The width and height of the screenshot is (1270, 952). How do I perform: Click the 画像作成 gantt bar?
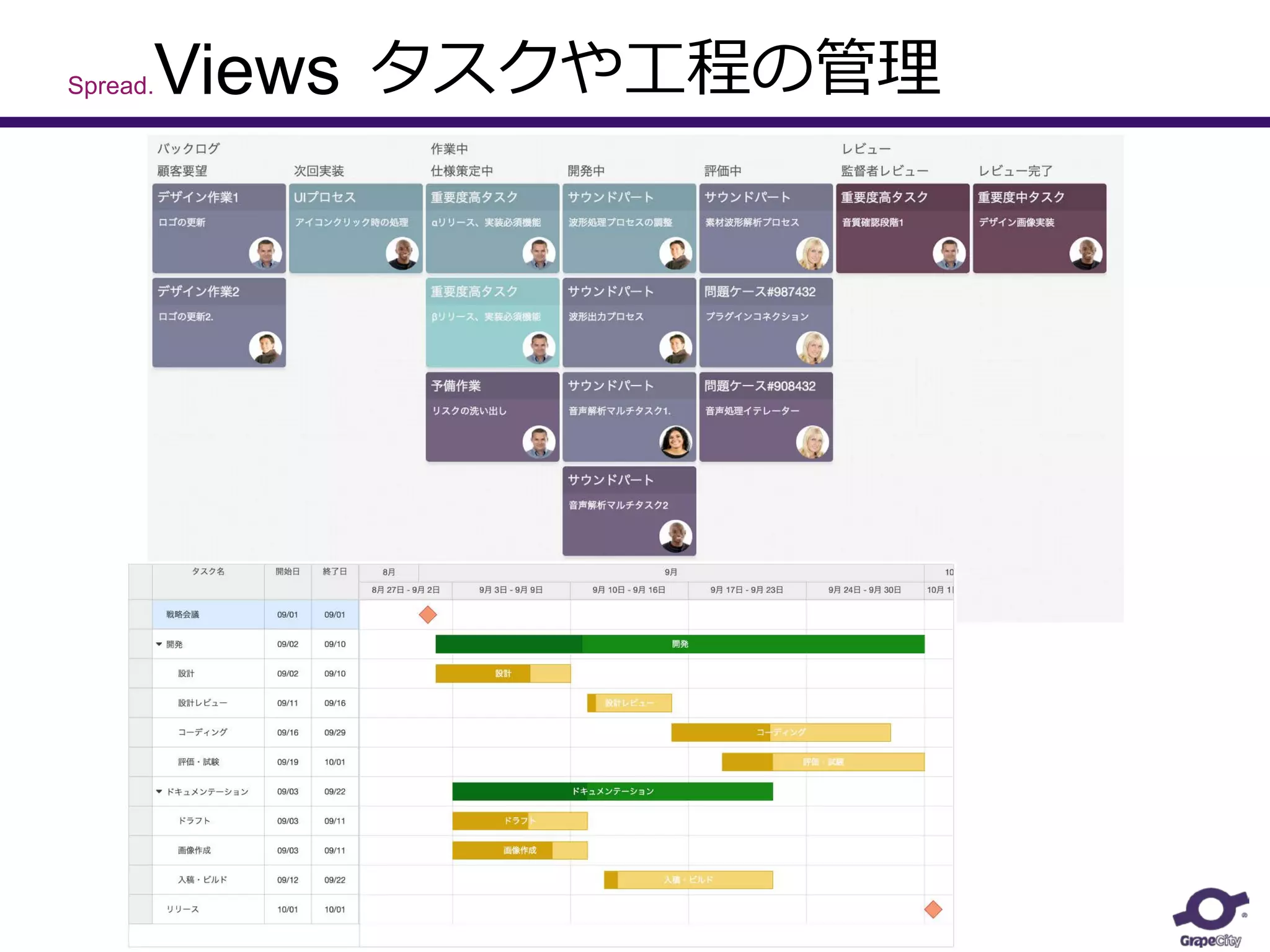coord(520,850)
